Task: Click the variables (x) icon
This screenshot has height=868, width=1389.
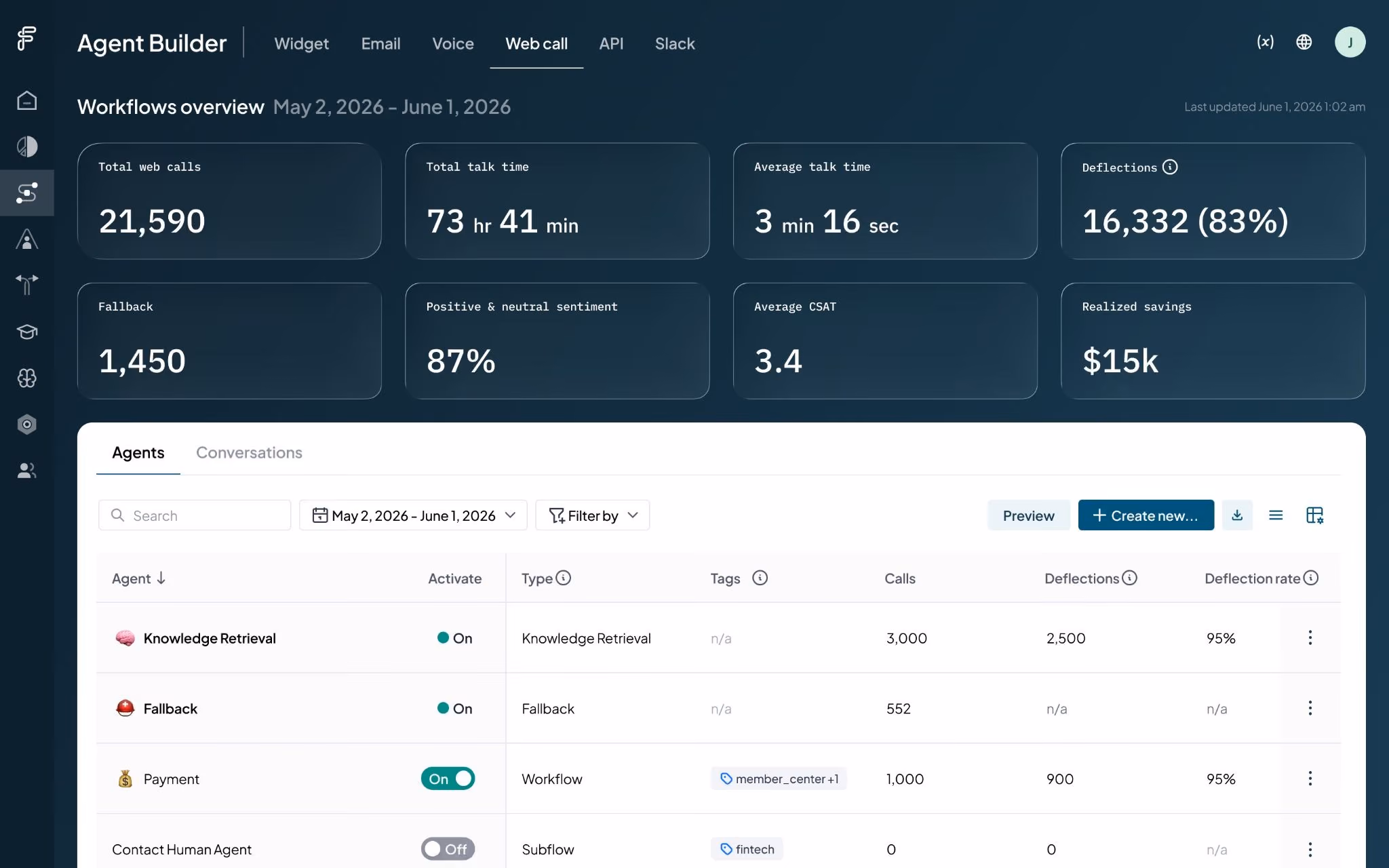Action: pos(1265,42)
